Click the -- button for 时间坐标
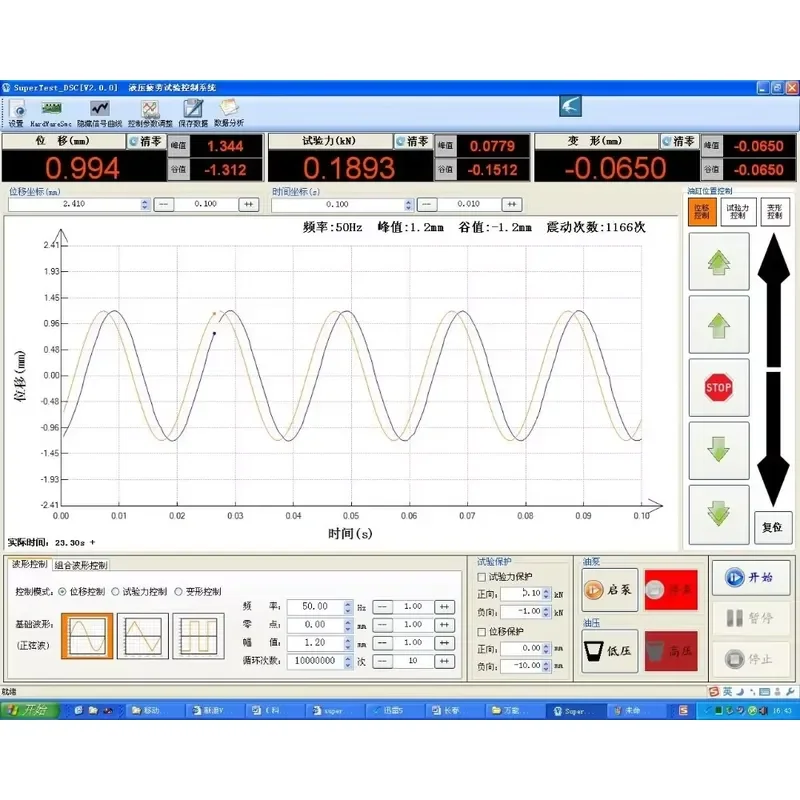 click(x=427, y=205)
